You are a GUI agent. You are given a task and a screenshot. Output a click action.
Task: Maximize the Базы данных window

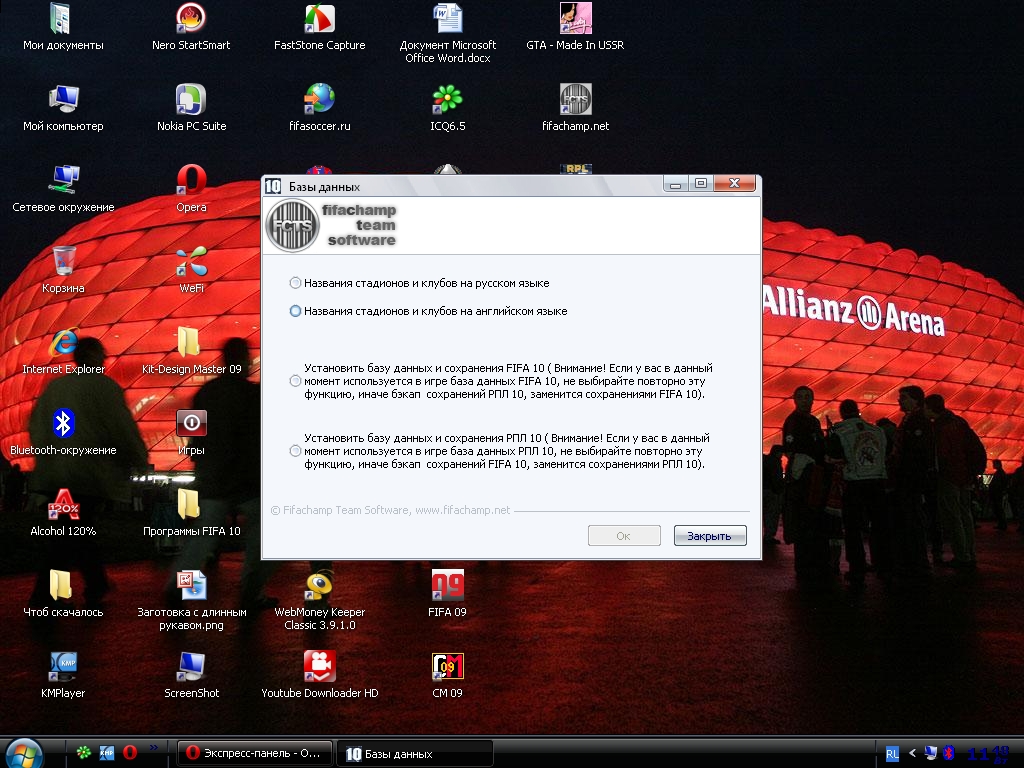[x=701, y=184]
